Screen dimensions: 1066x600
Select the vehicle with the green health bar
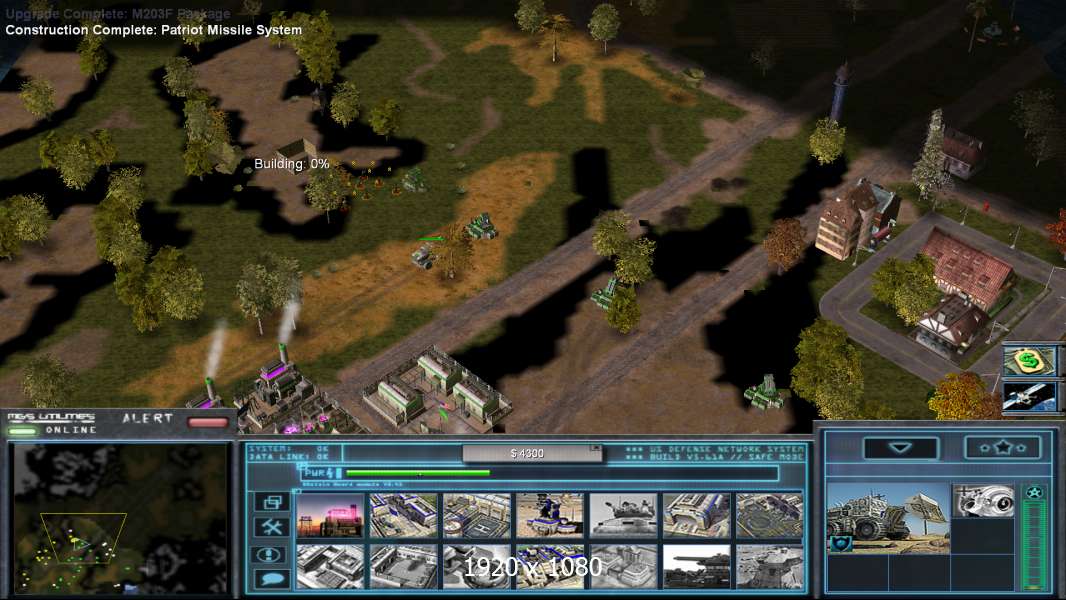click(x=425, y=255)
